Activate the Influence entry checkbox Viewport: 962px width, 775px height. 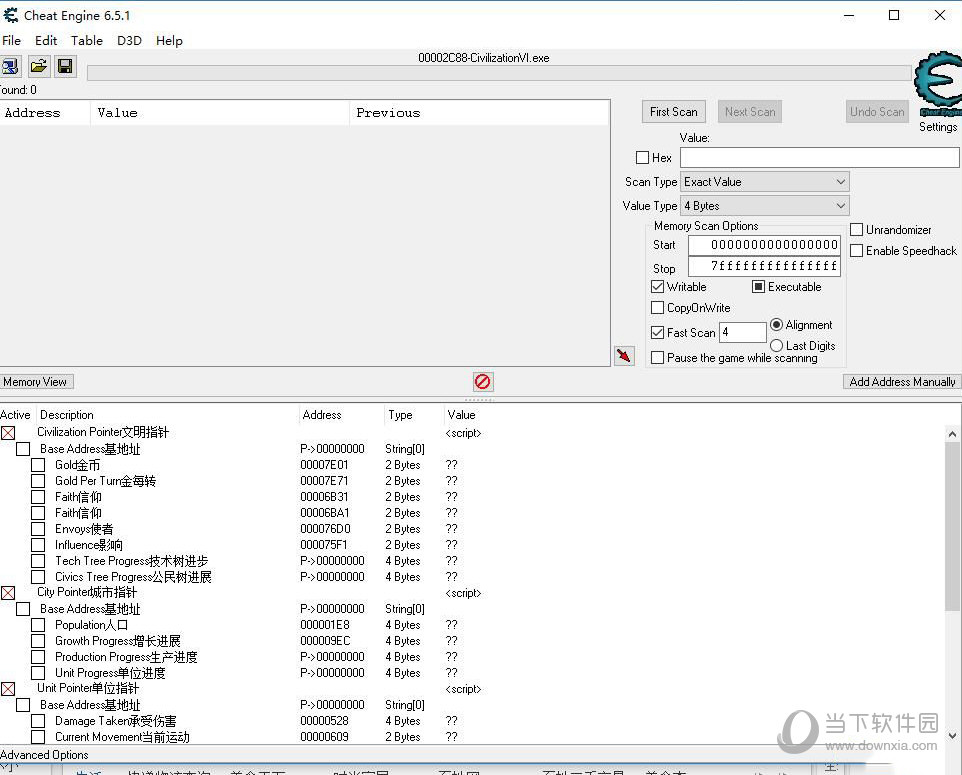(x=38, y=544)
